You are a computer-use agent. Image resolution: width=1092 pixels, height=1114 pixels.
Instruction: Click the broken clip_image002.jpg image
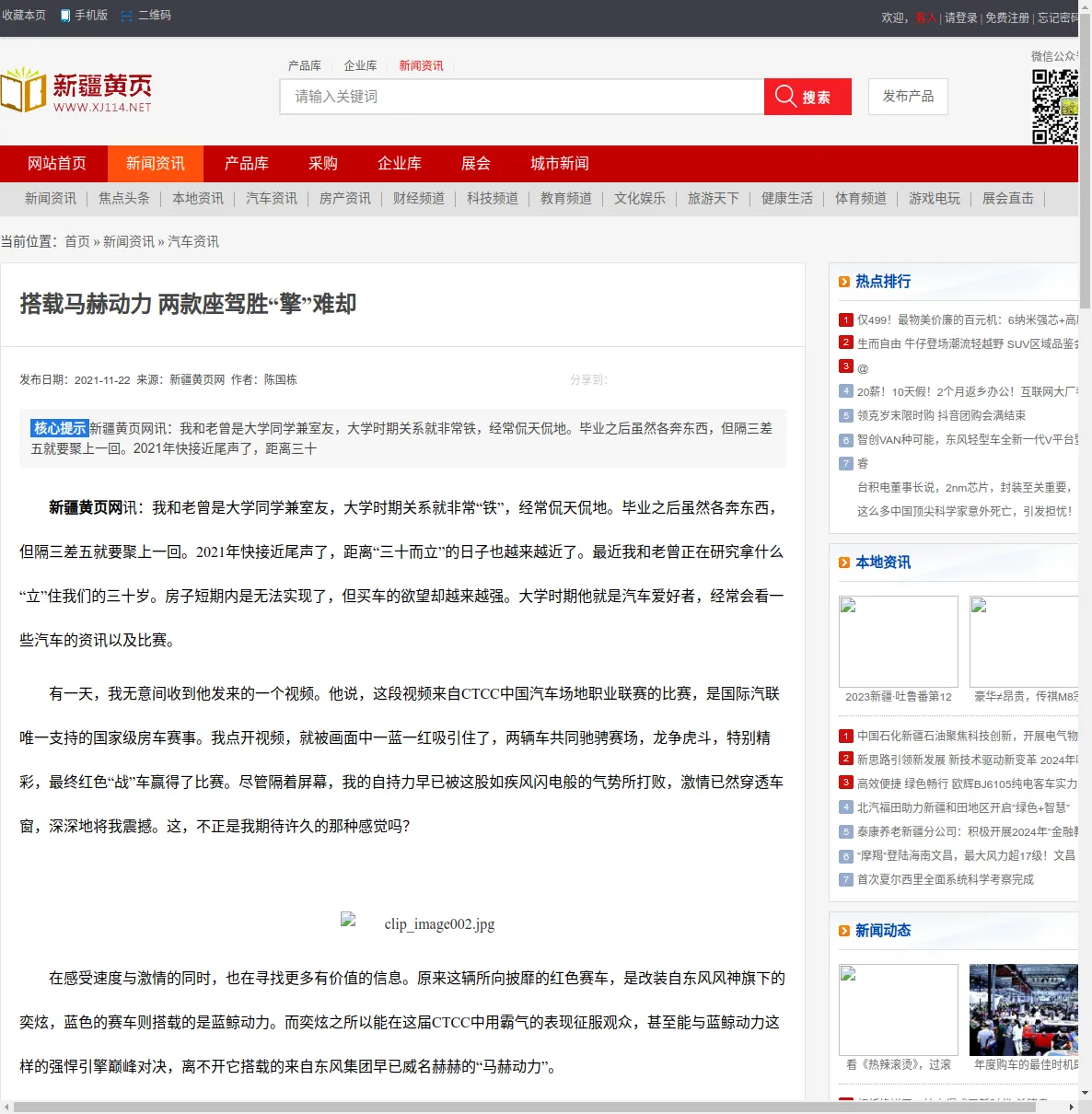[417, 923]
